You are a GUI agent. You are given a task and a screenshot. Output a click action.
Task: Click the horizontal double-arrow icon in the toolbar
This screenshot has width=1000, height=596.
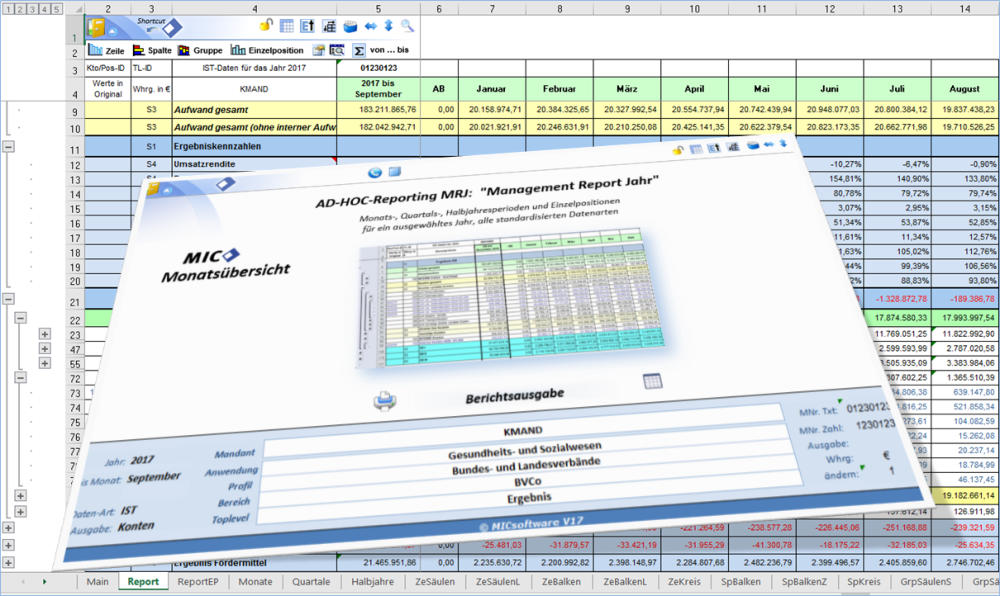pos(371,26)
